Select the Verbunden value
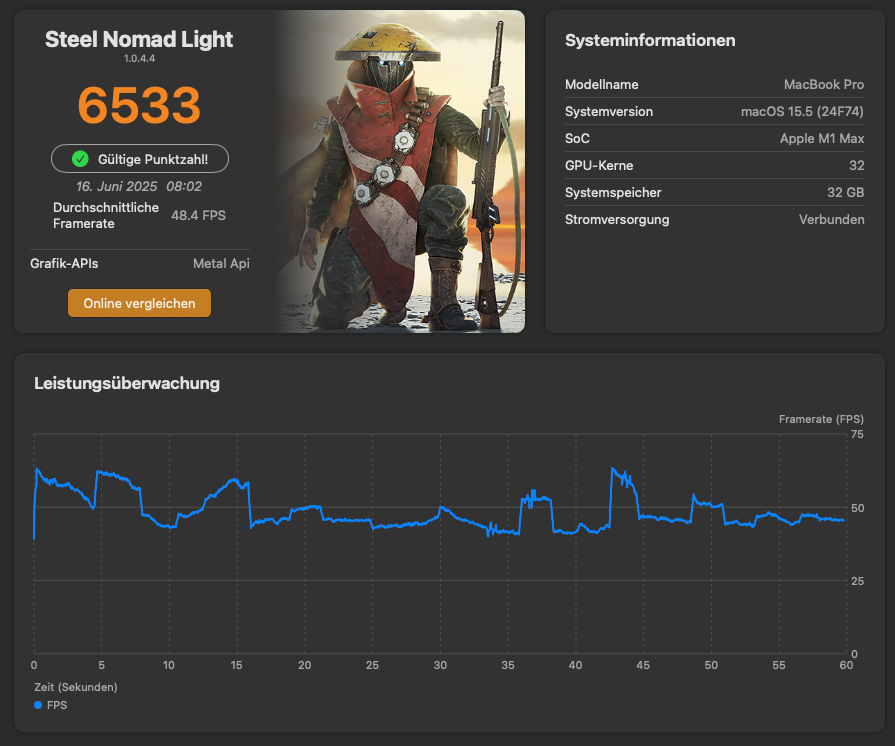Screen dimensions: 895x746 coord(832,220)
